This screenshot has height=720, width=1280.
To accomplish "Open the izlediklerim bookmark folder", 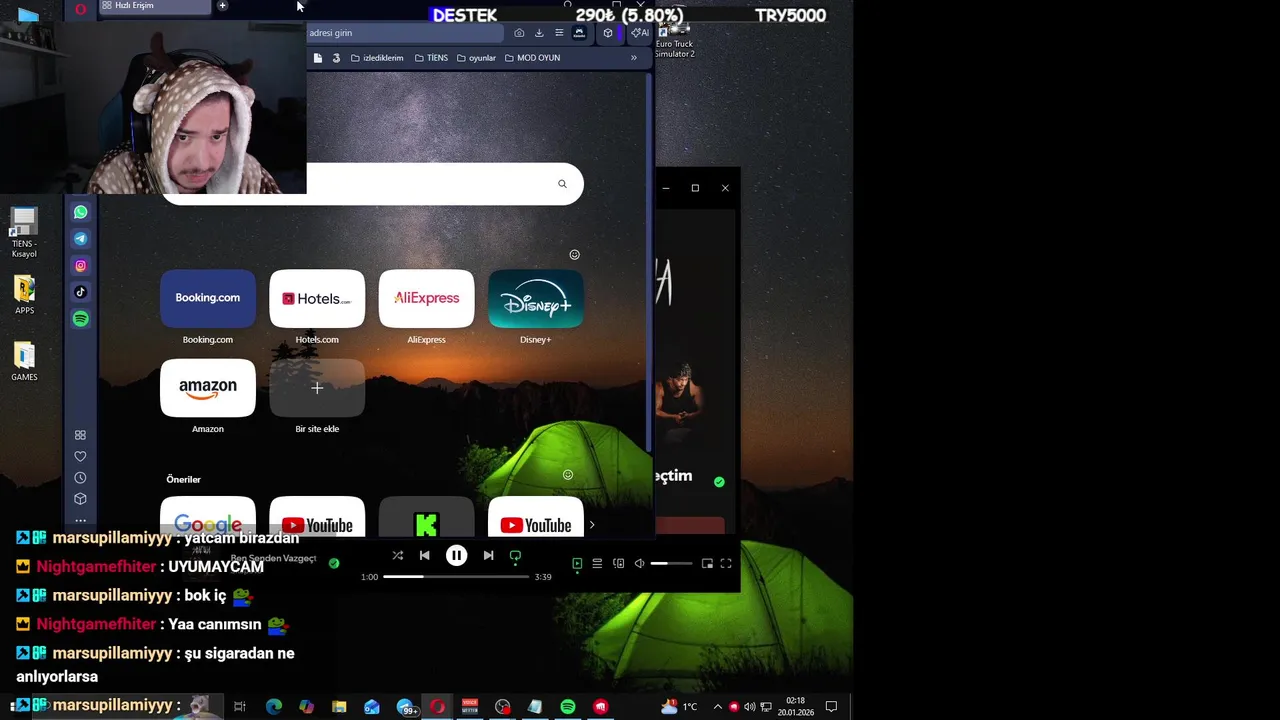I will (377, 58).
